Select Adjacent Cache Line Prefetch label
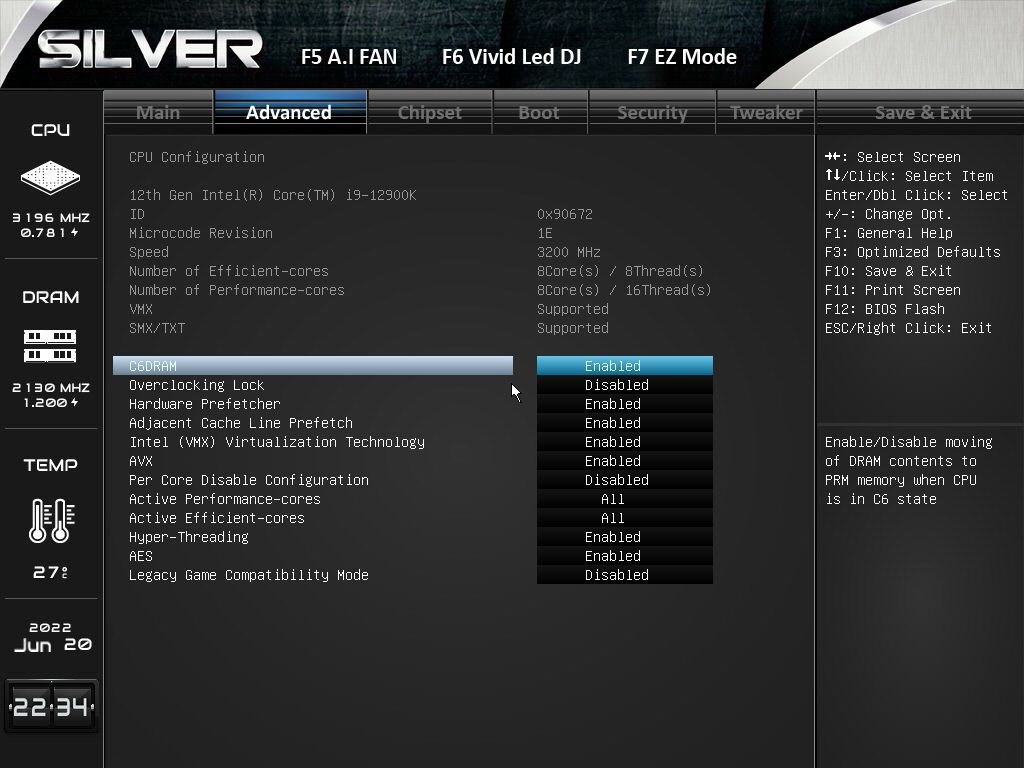Screen dimensions: 1024x768 (x=241, y=423)
